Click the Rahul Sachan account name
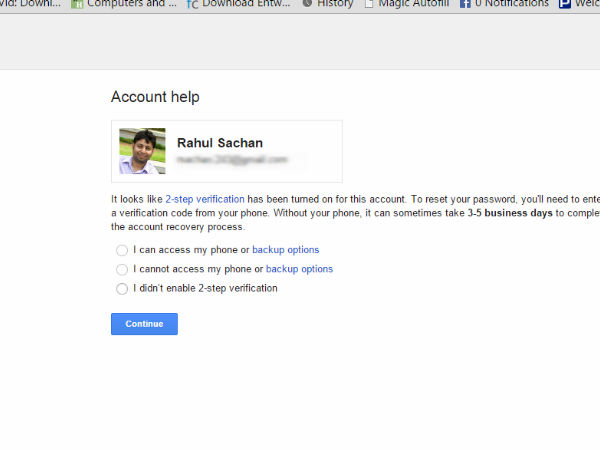The height and width of the screenshot is (450, 600). [219, 143]
